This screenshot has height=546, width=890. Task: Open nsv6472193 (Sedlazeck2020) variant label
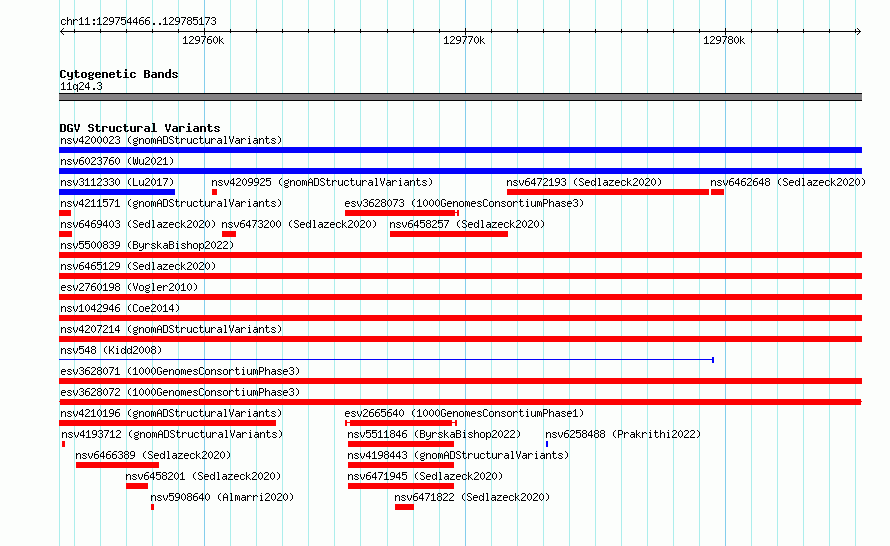584,182
